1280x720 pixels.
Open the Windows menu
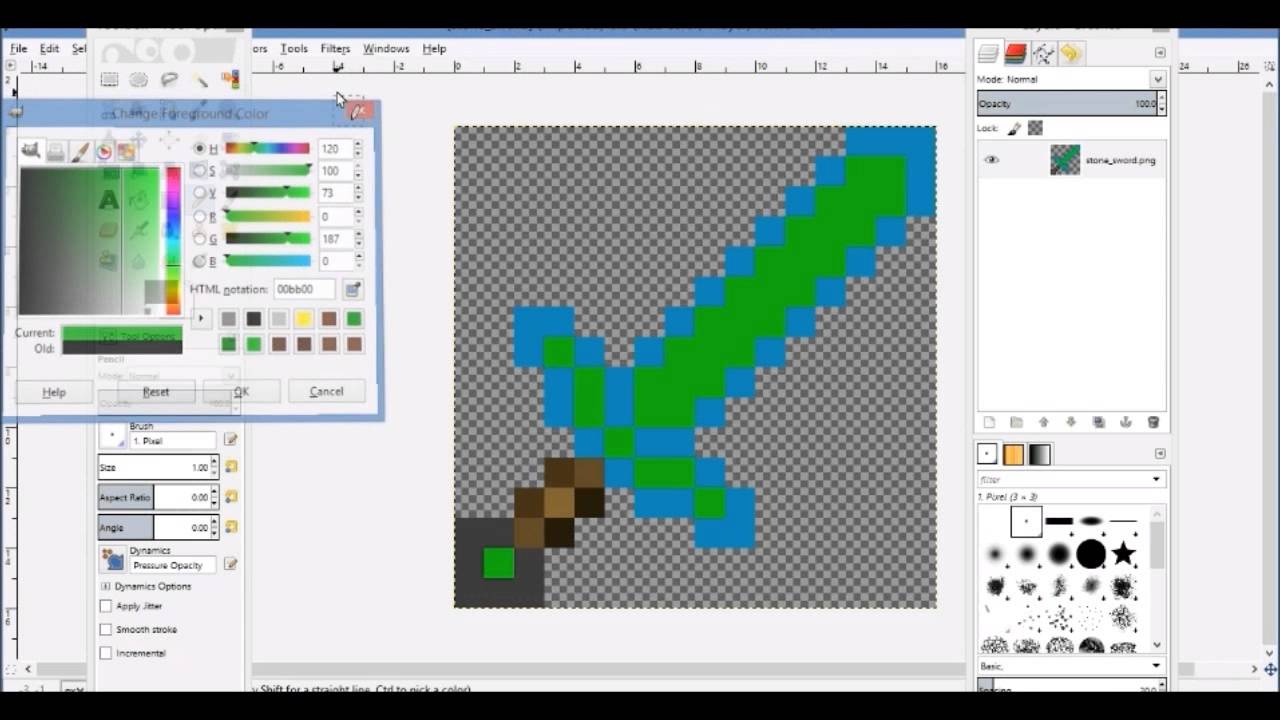(386, 49)
